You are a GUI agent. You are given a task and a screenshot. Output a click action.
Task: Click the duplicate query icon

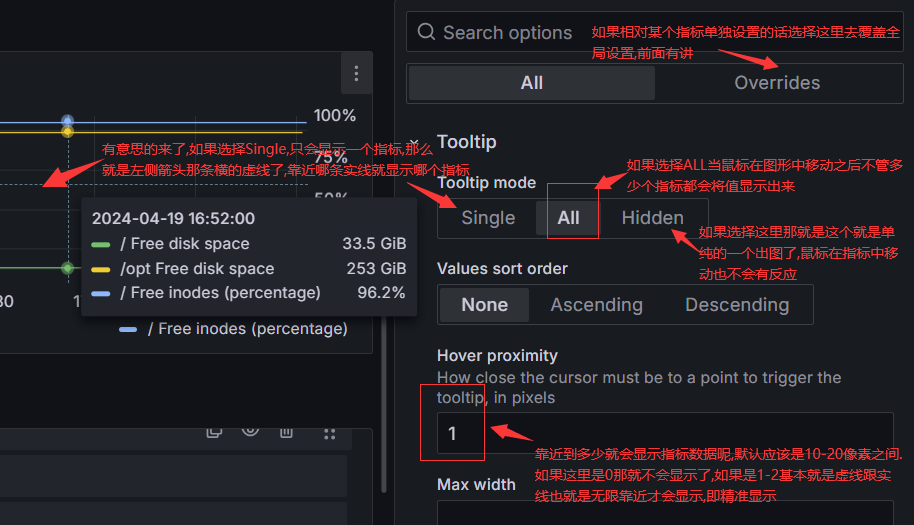[x=213, y=431]
